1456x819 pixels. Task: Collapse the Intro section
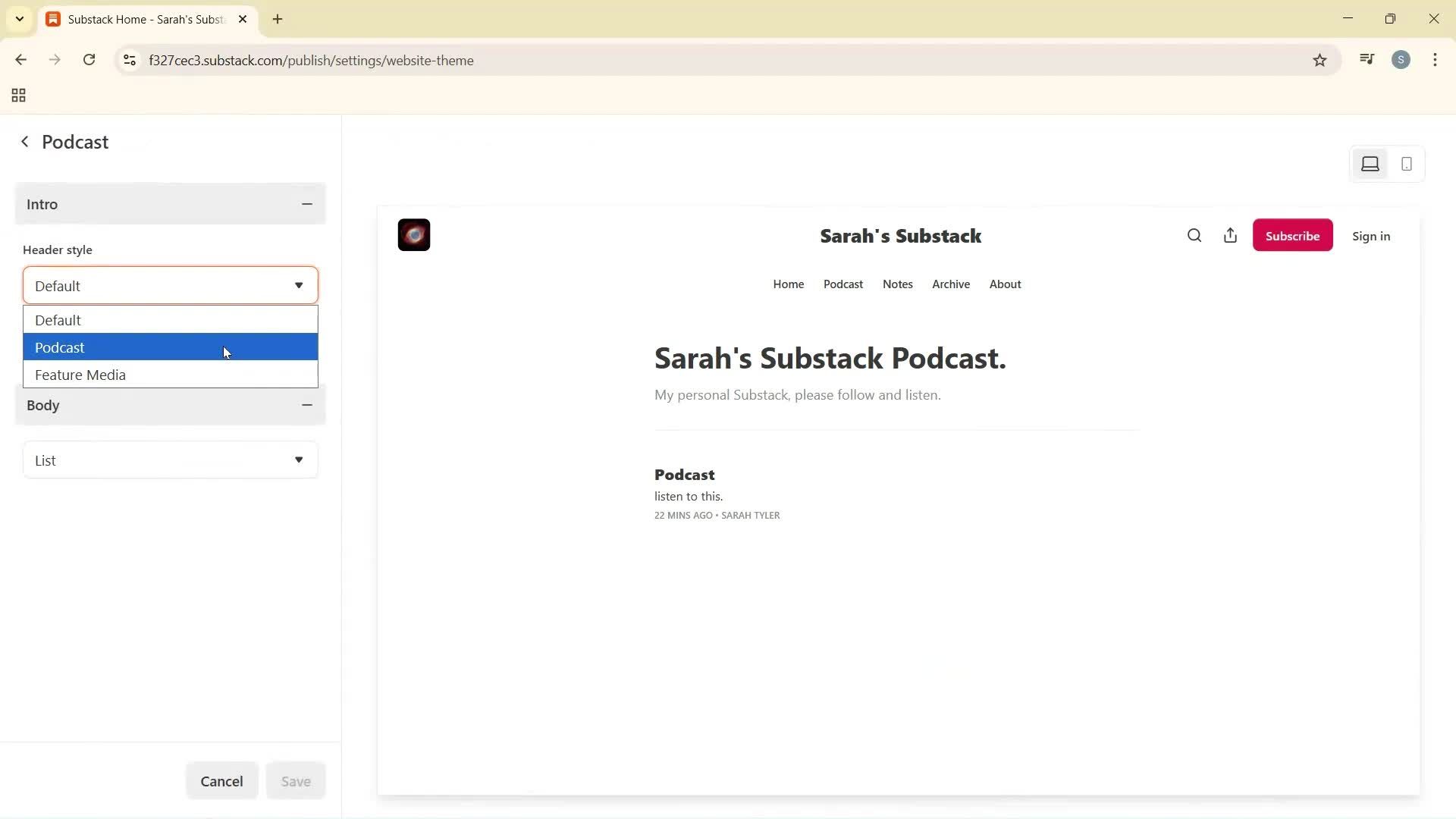tap(306, 204)
